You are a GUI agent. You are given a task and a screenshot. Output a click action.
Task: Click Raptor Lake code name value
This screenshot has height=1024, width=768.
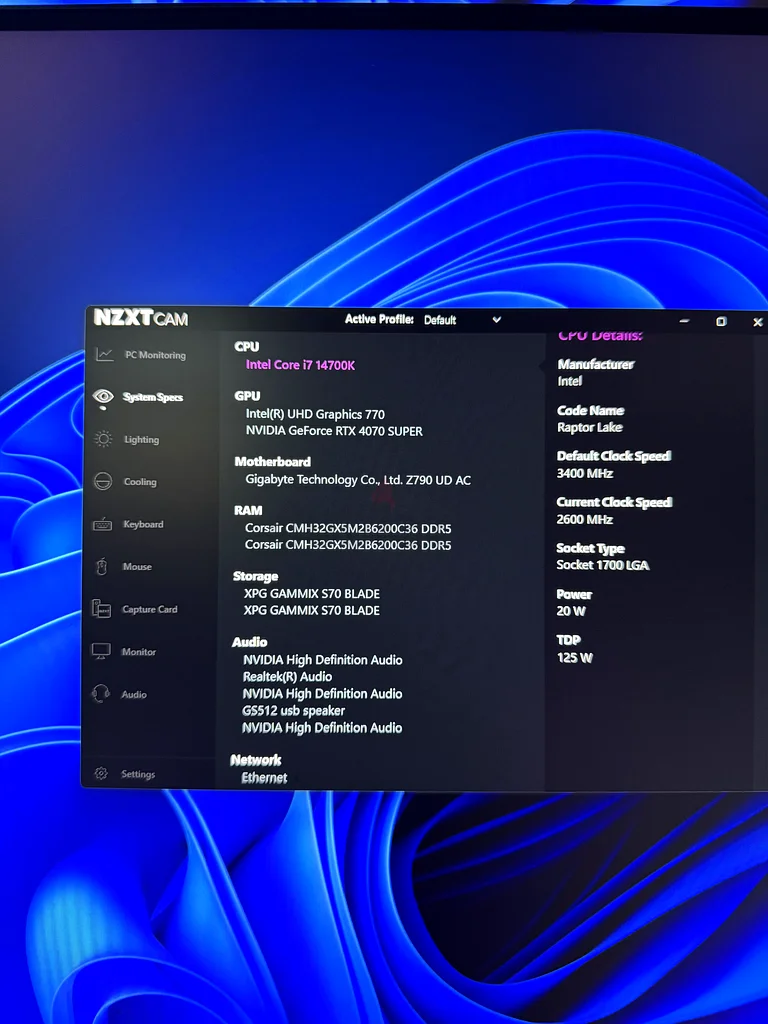pyautogui.click(x=590, y=428)
